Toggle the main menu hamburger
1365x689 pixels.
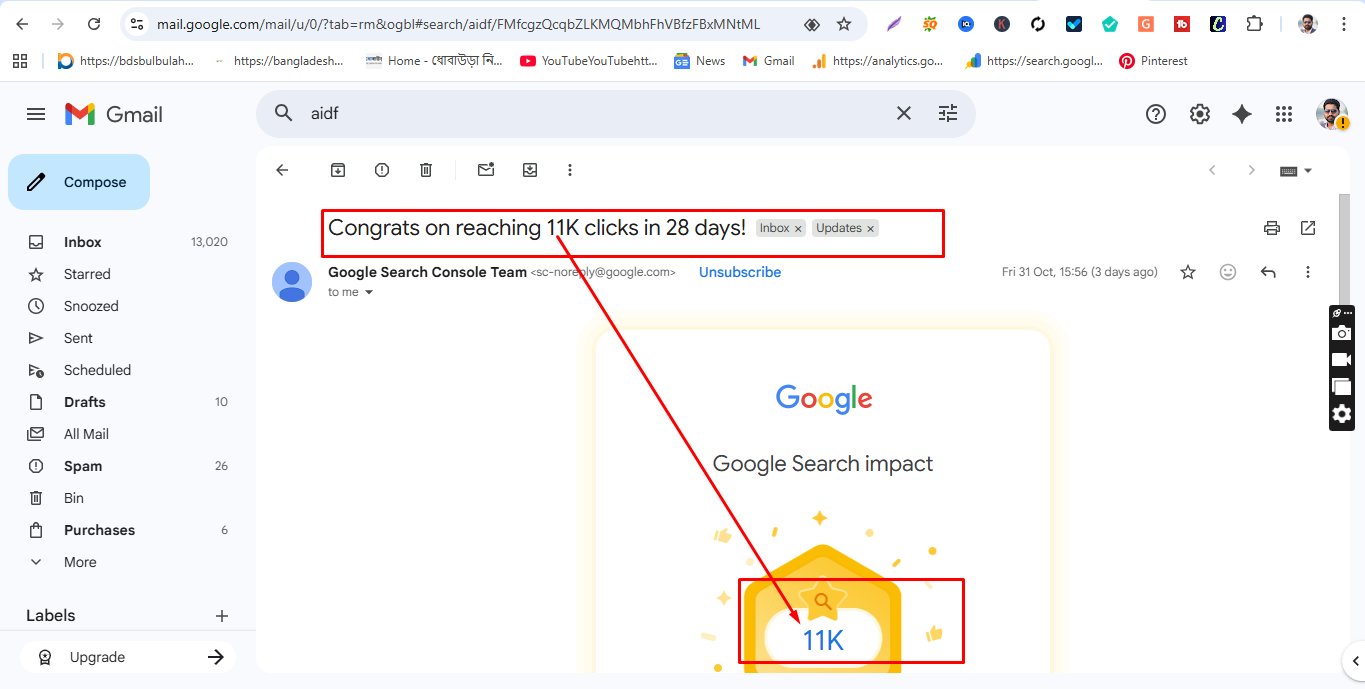tap(36, 114)
